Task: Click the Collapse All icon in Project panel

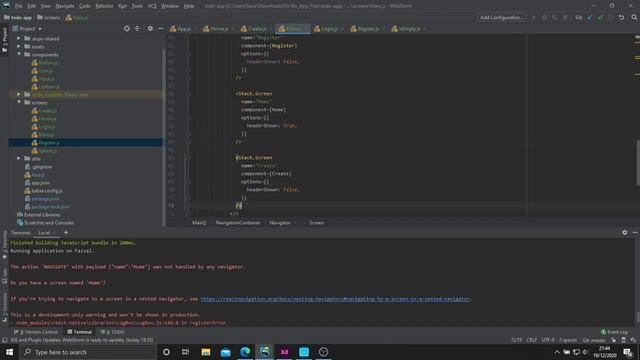Action: (138, 29)
